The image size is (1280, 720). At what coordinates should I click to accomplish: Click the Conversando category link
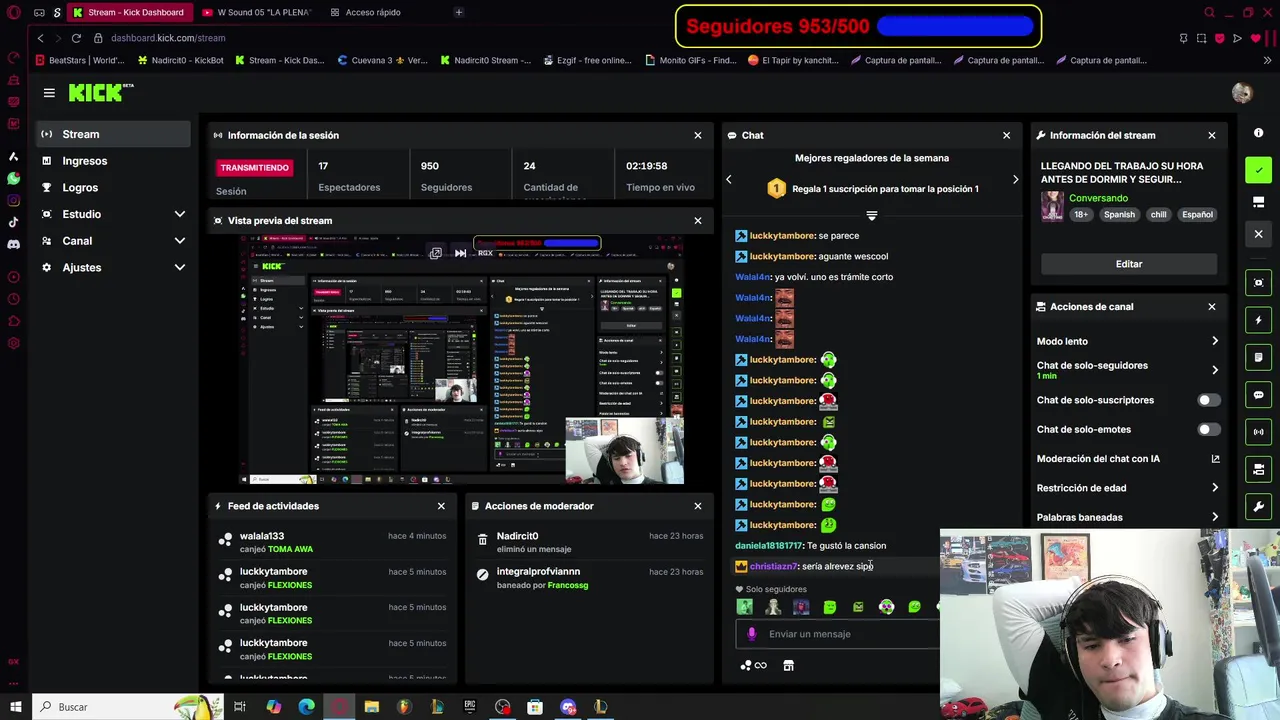pos(1098,198)
